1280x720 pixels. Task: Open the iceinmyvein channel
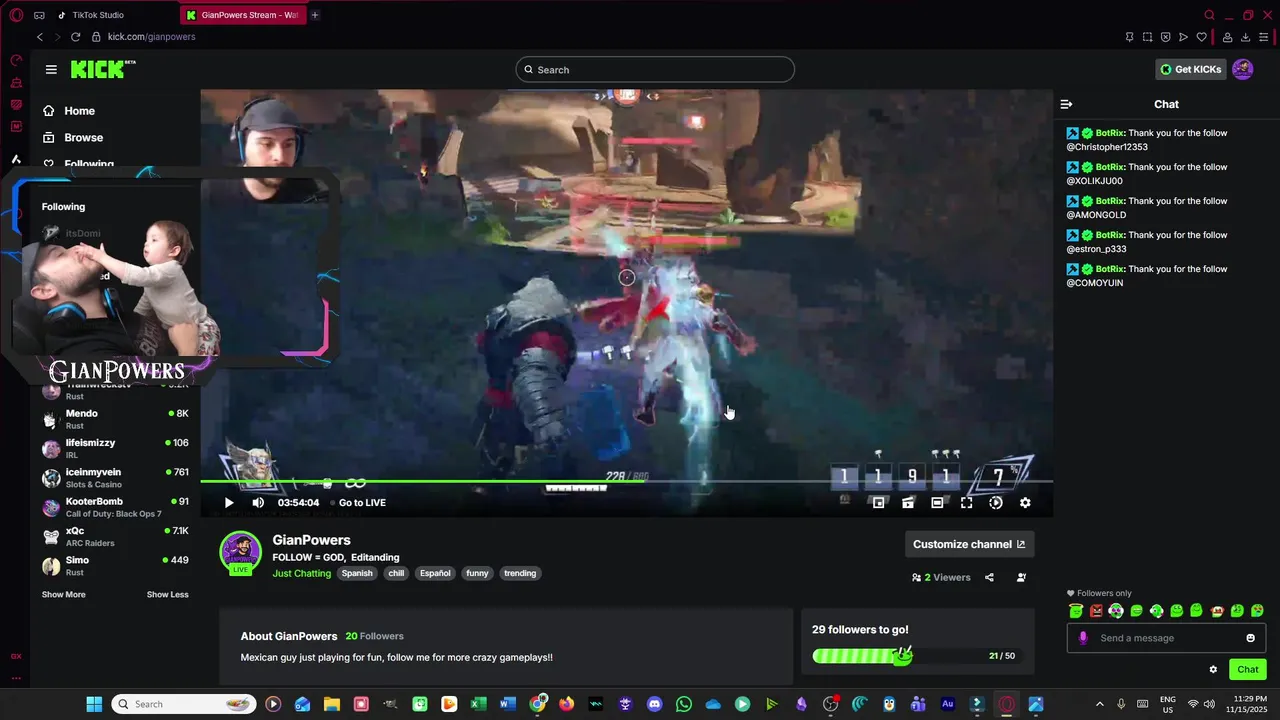[115, 478]
